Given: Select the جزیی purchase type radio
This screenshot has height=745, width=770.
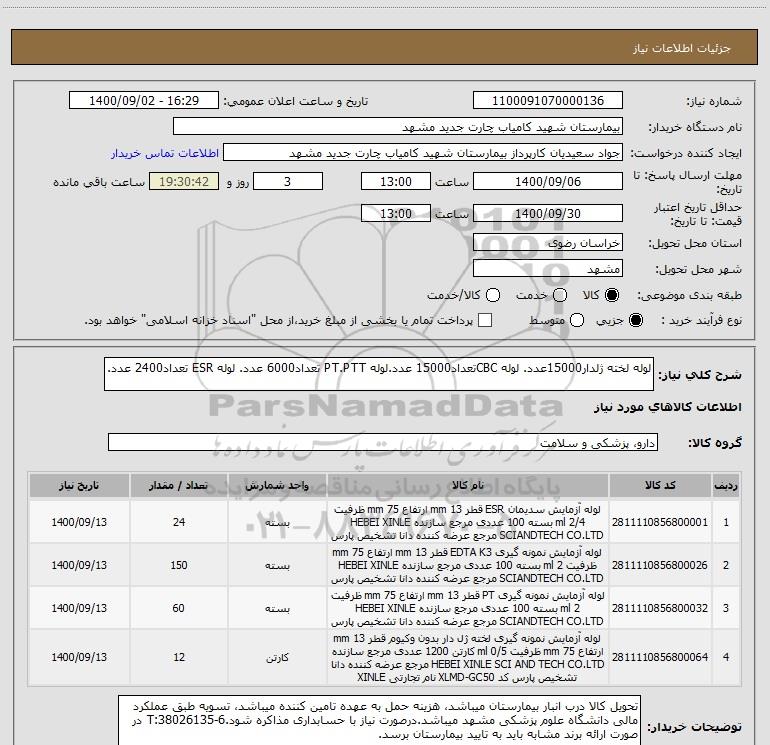Looking at the screenshot, I should [x=635, y=320].
